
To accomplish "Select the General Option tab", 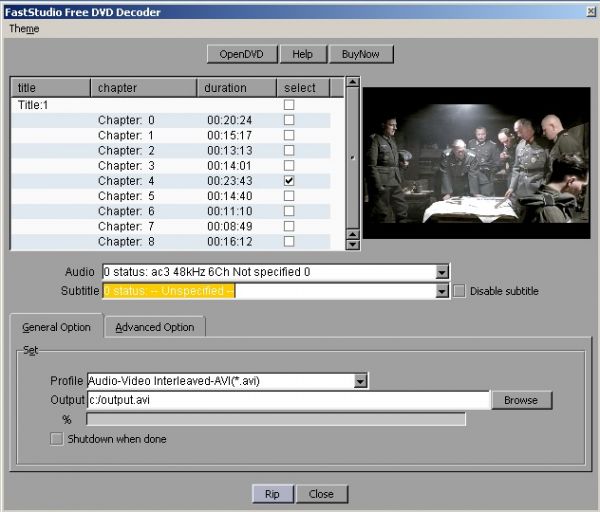I will click(x=56, y=327).
